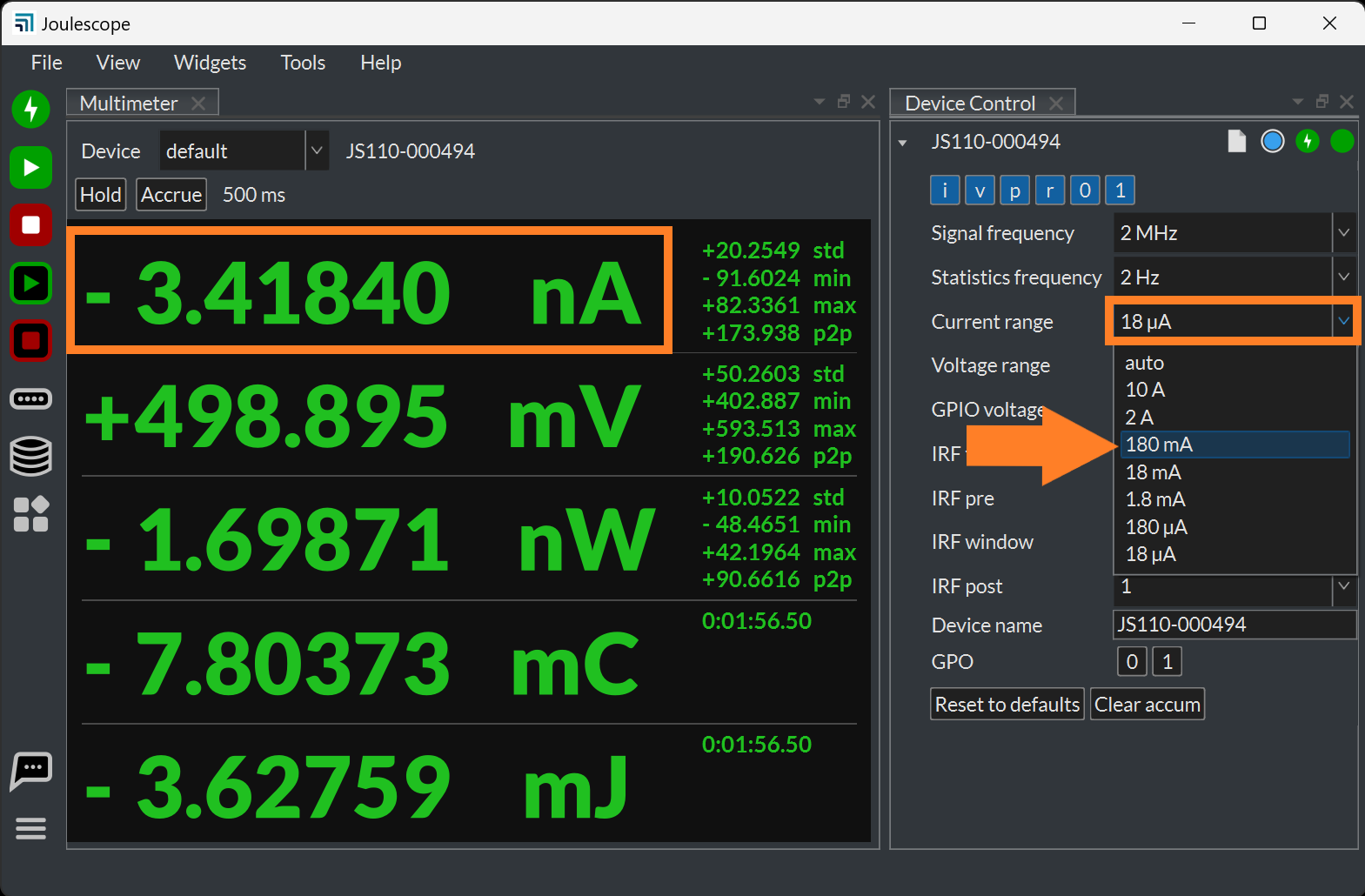
Task: Open the Device default dropdown
Action: click(x=244, y=151)
